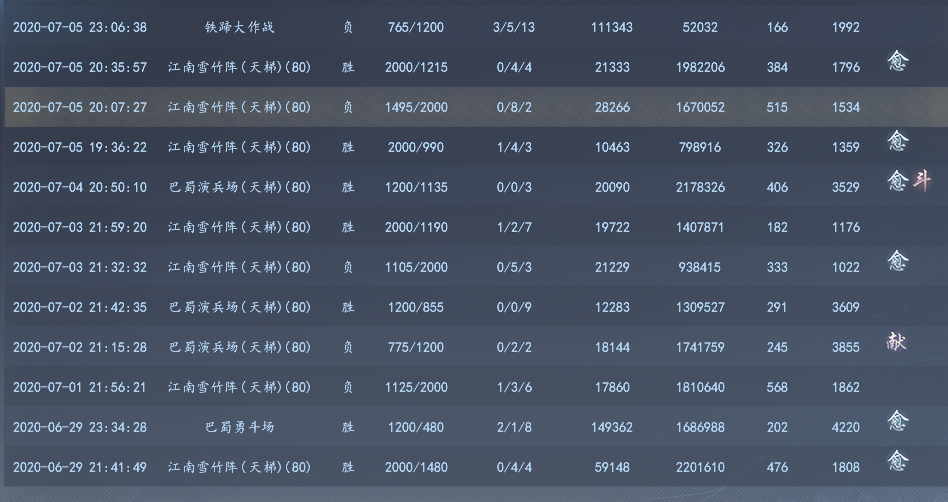Click the 负 result on the 铁蹄大作战 row

(348, 27)
